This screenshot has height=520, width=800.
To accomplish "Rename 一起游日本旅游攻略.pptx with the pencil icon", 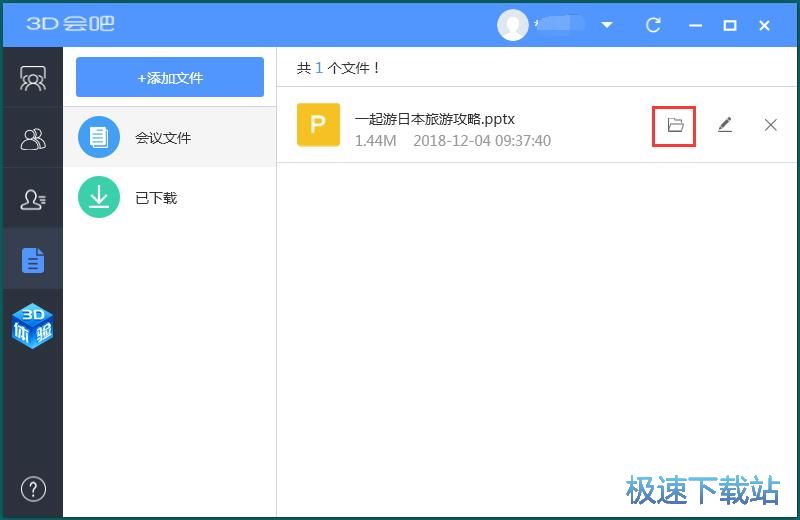I will pos(724,125).
